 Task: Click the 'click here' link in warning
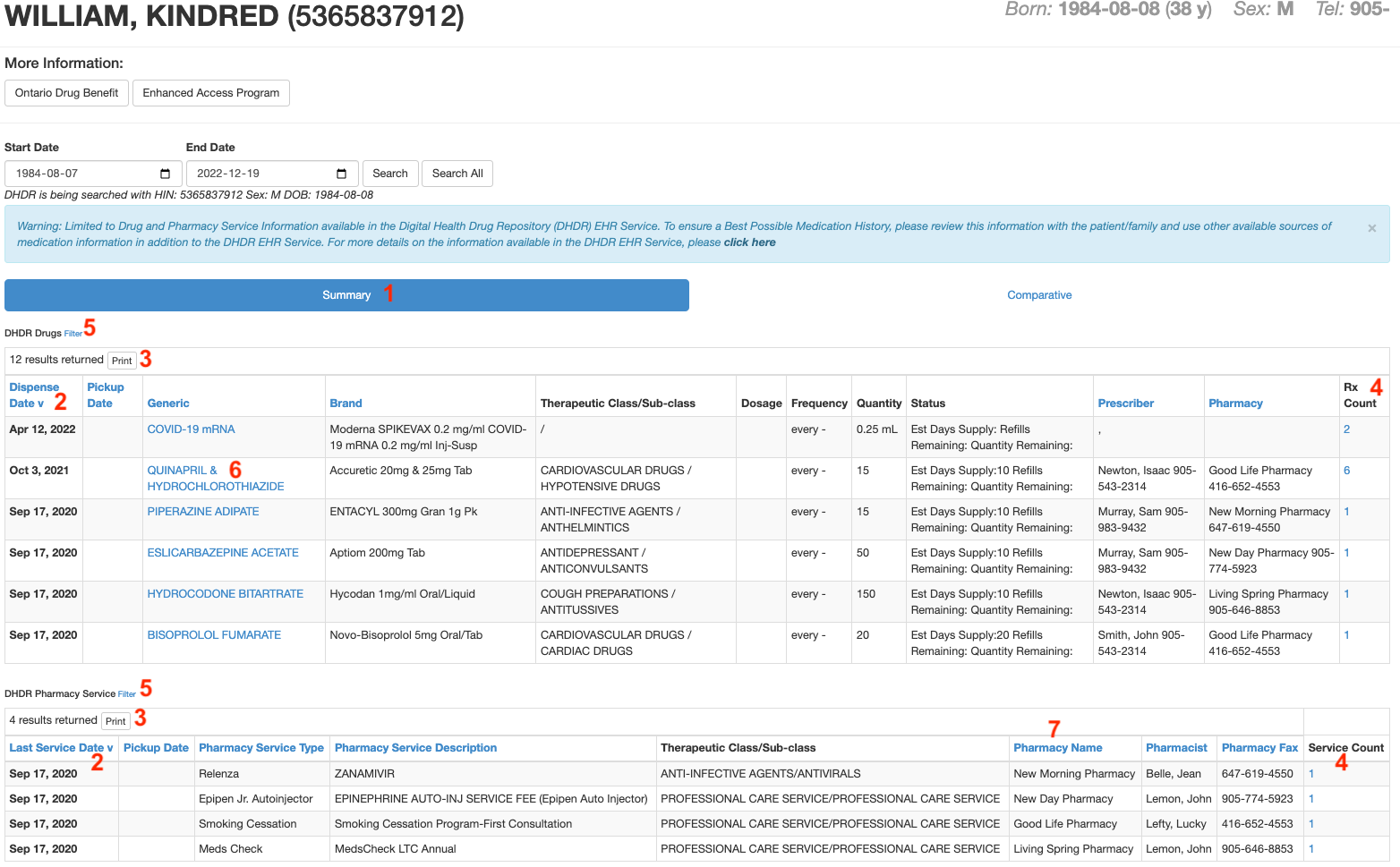pyautogui.click(x=749, y=242)
